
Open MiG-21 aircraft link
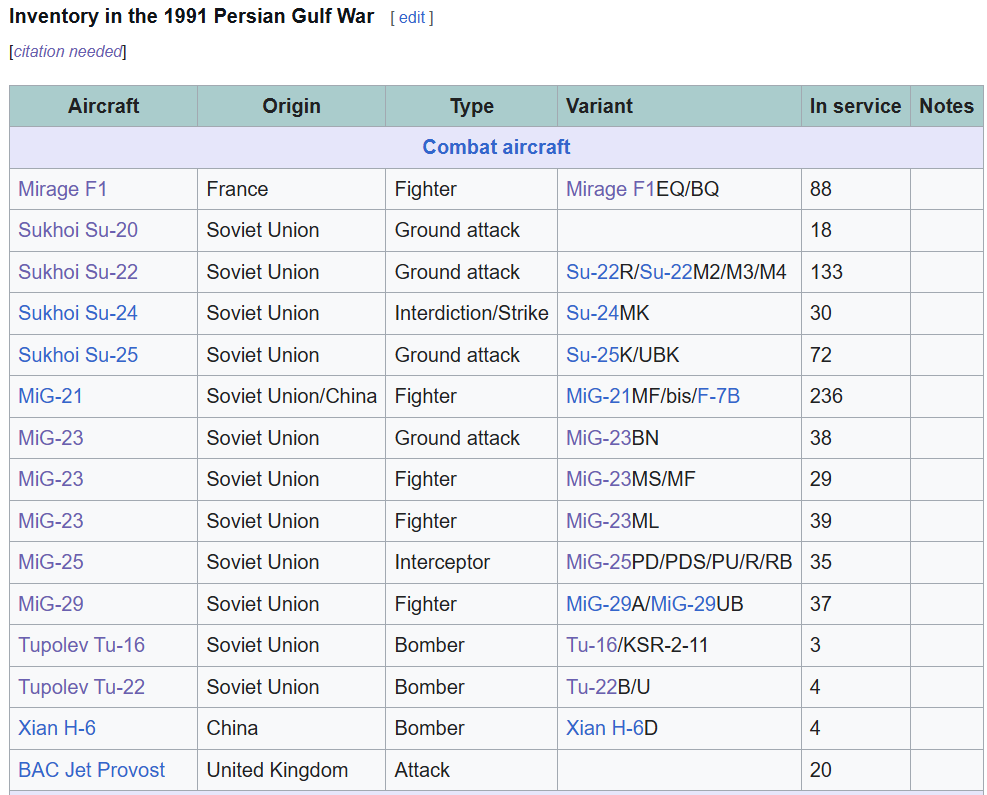[50, 396]
